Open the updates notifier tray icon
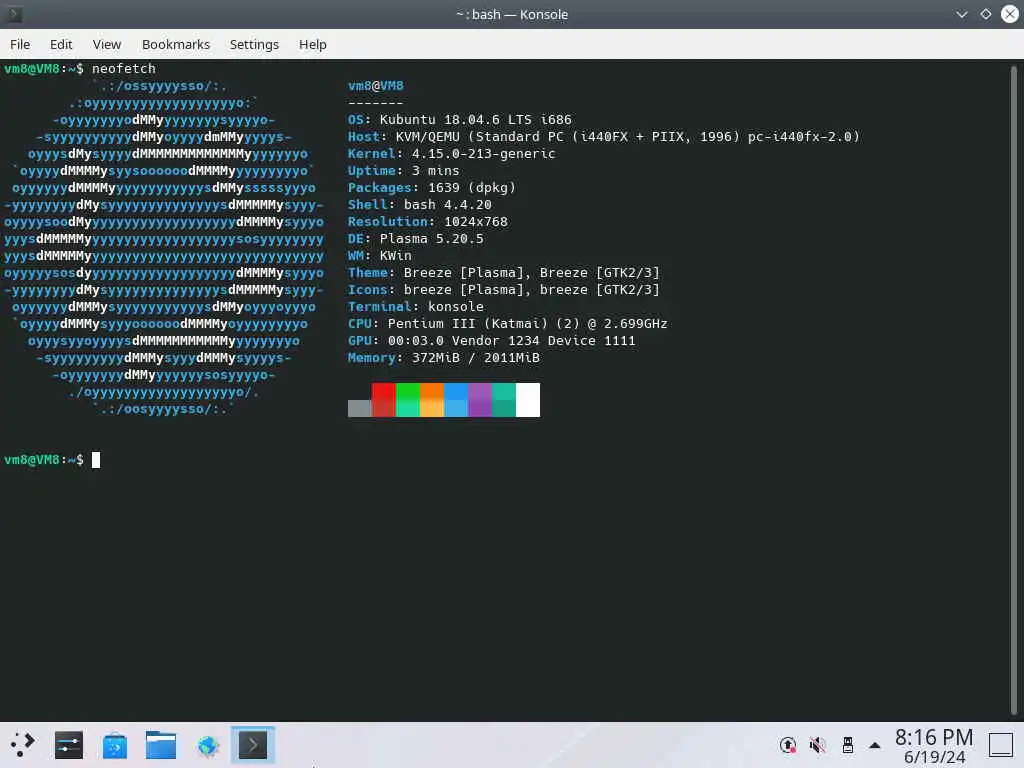 (x=788, y=744)
